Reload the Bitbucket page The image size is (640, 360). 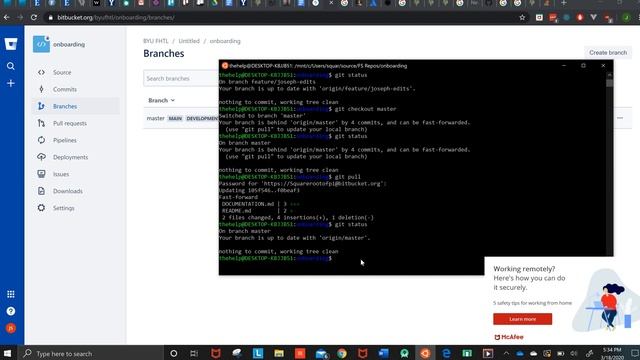34,18
